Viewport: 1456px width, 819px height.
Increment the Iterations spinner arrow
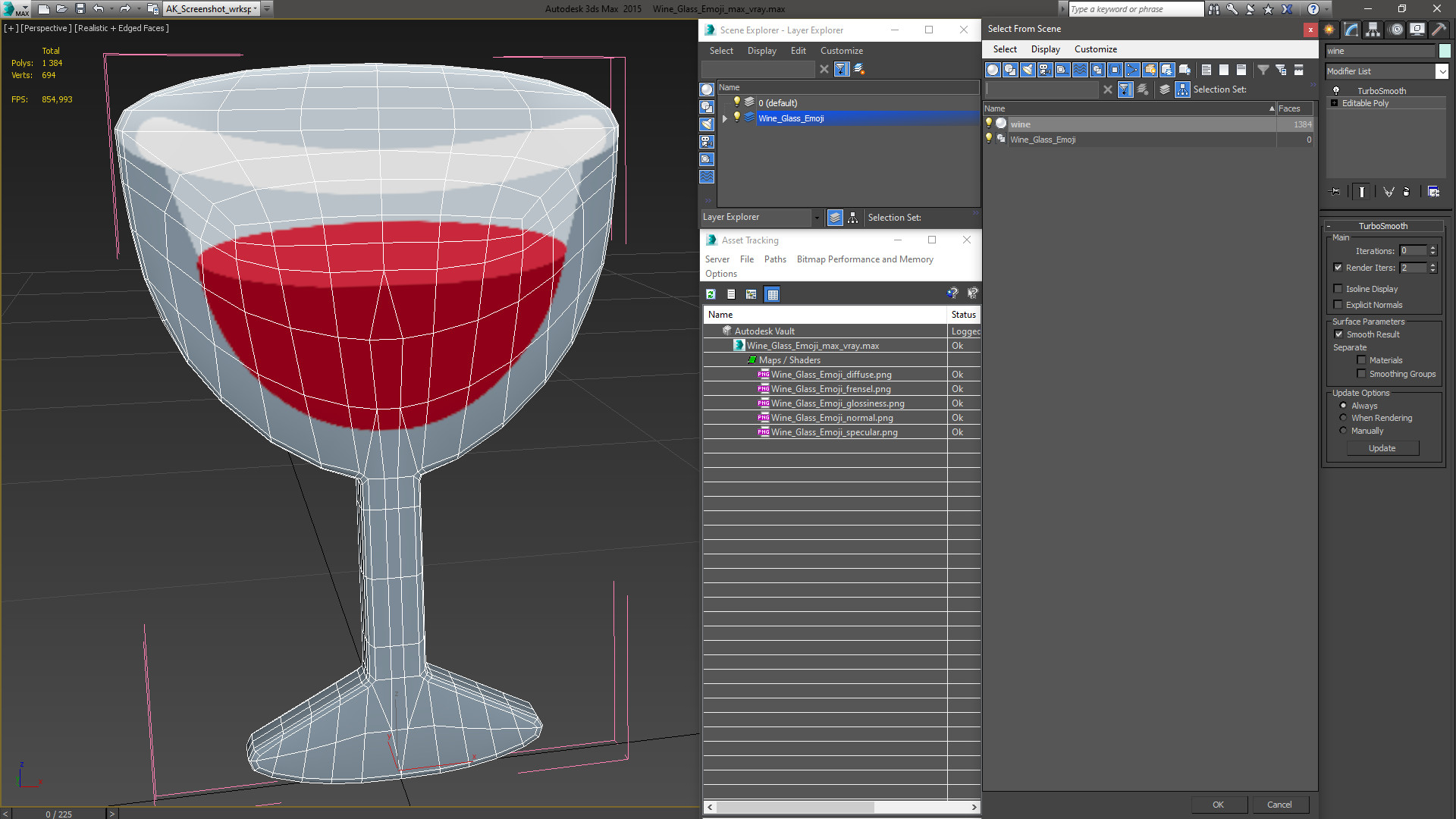(x=1432, y=248)
